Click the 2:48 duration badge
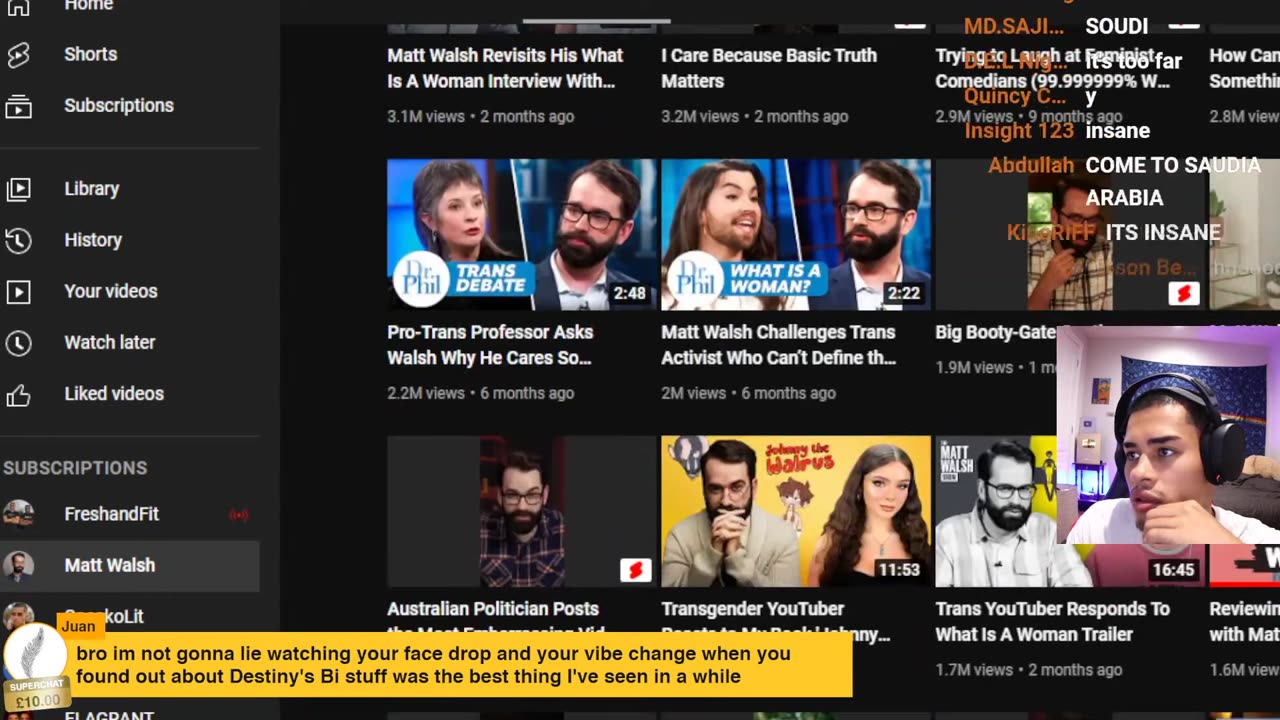The height and width of the screenshot is (720, 1280). (x=630, y=294)
